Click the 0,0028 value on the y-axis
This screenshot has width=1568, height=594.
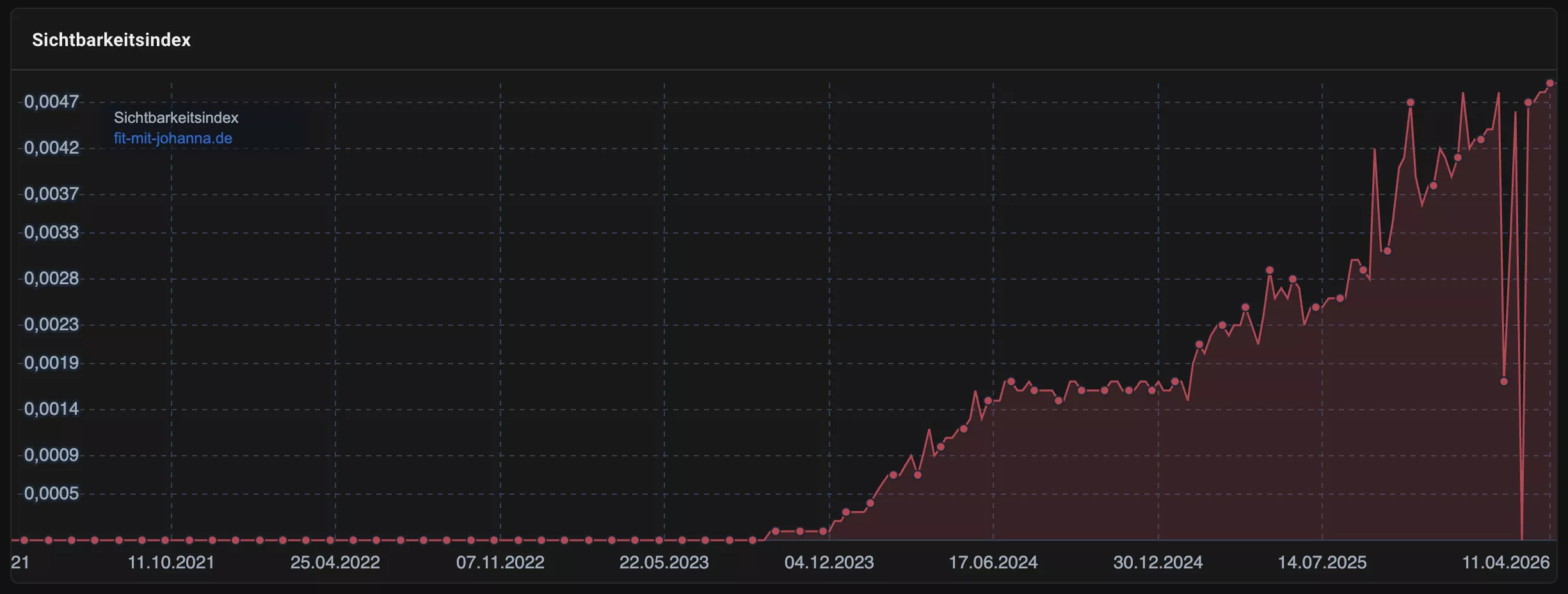(x=51, y=278)
